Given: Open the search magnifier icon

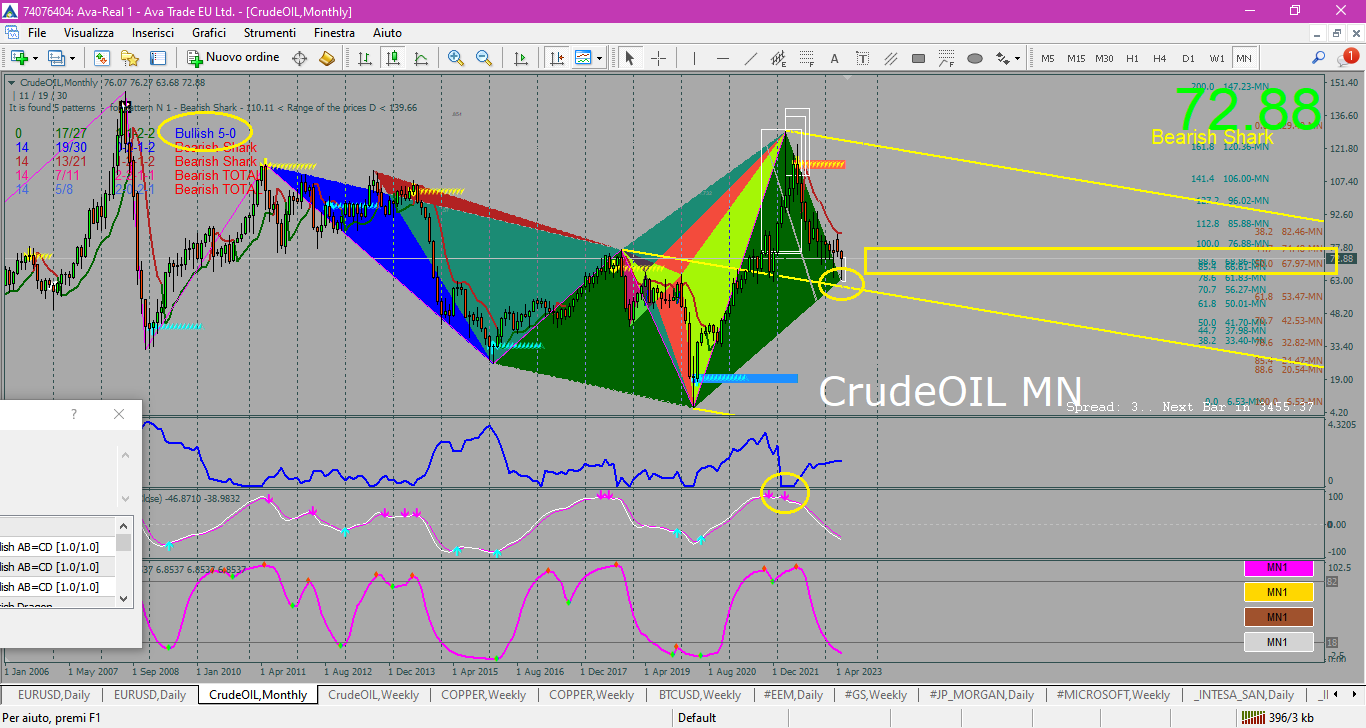Looking at the screenshot, I should click(1319, 58).
